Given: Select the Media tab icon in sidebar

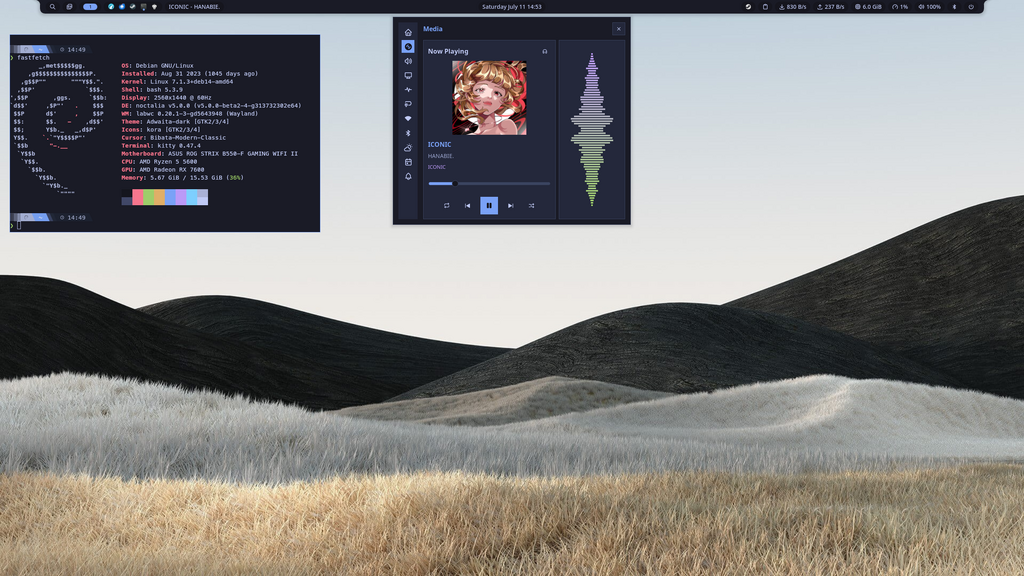Looking at the screenshot, I should click(x=408, y=46).
